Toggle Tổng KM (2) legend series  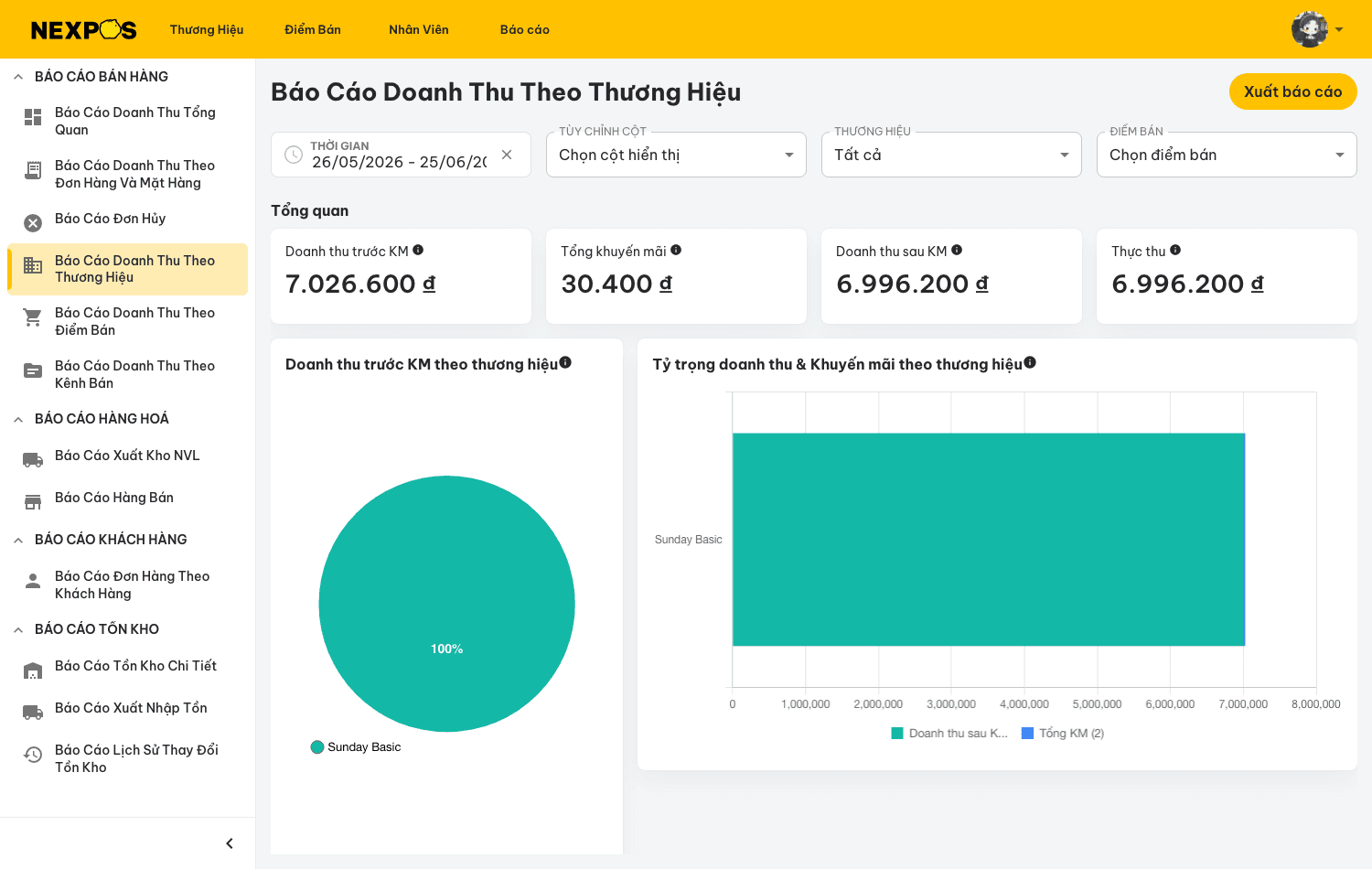pyautogui.click(x=1063, y=734)
